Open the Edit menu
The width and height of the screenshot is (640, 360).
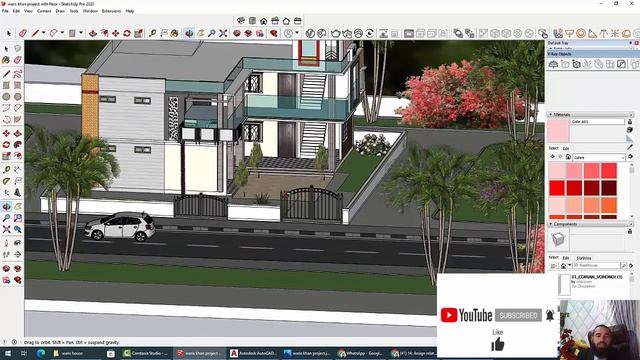click(x=16, y=11)
